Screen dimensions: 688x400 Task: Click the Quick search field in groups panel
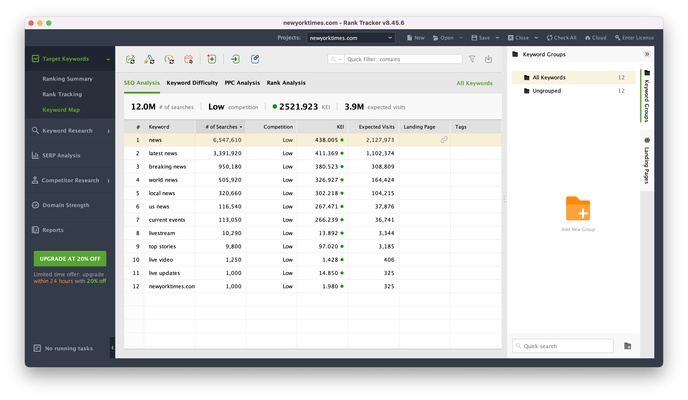(x=563, y=346)
